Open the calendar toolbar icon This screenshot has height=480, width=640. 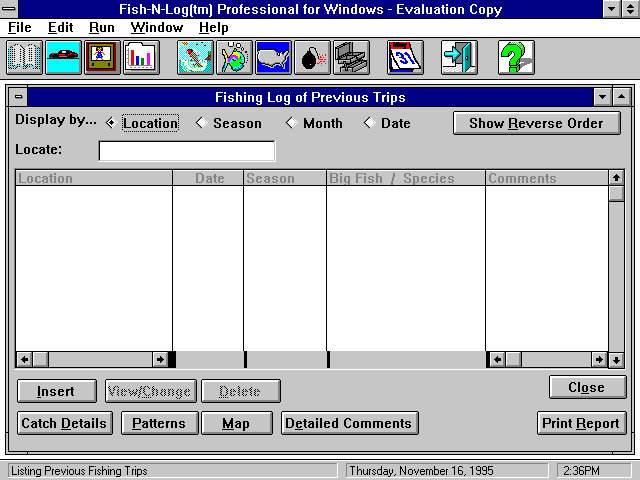[404, 58]
